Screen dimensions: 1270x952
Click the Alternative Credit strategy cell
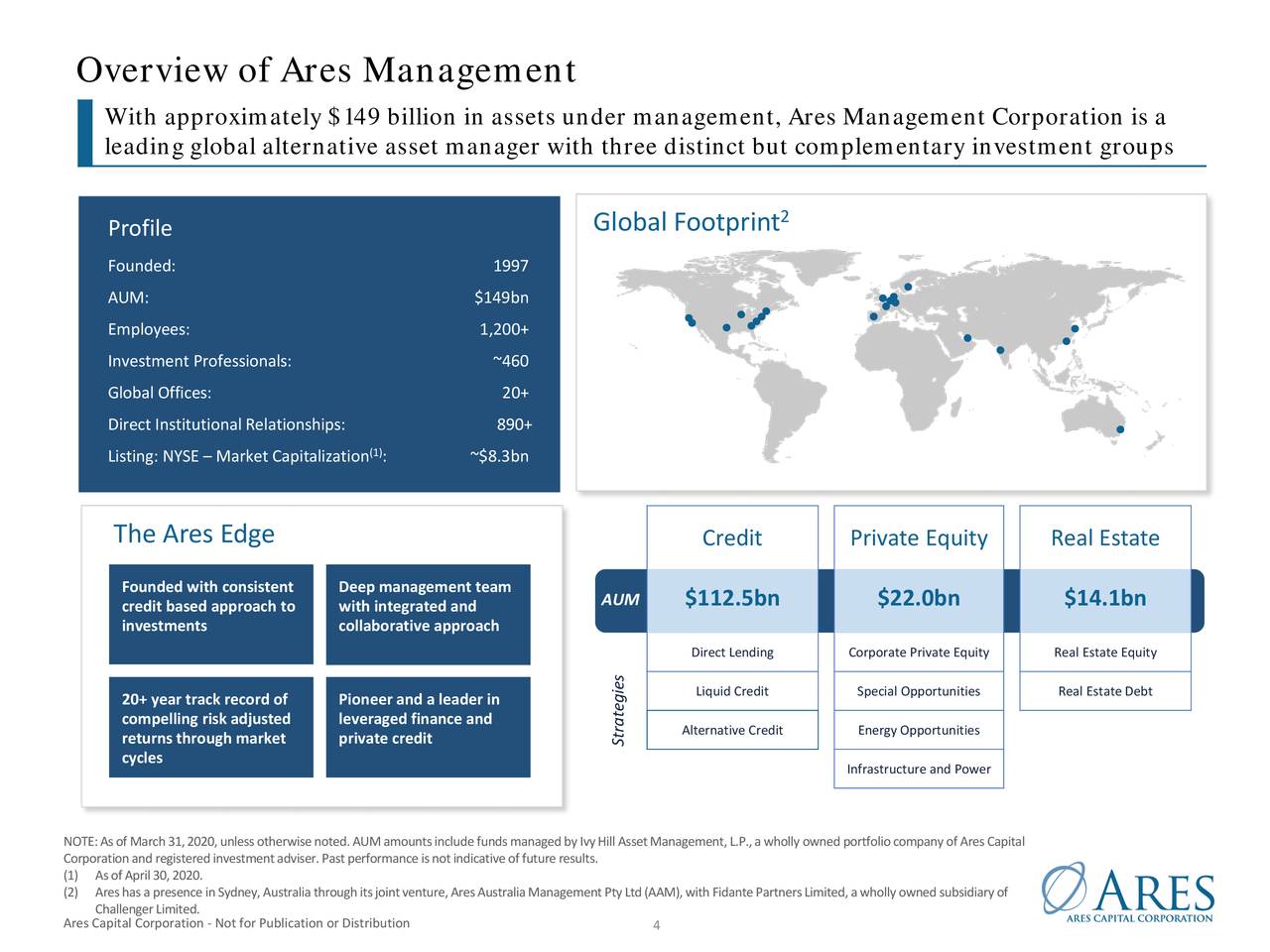[x=731, y=730]
